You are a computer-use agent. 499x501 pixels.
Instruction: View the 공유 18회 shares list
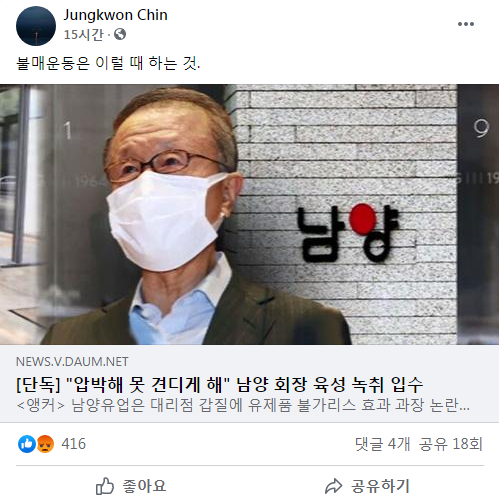450,444
